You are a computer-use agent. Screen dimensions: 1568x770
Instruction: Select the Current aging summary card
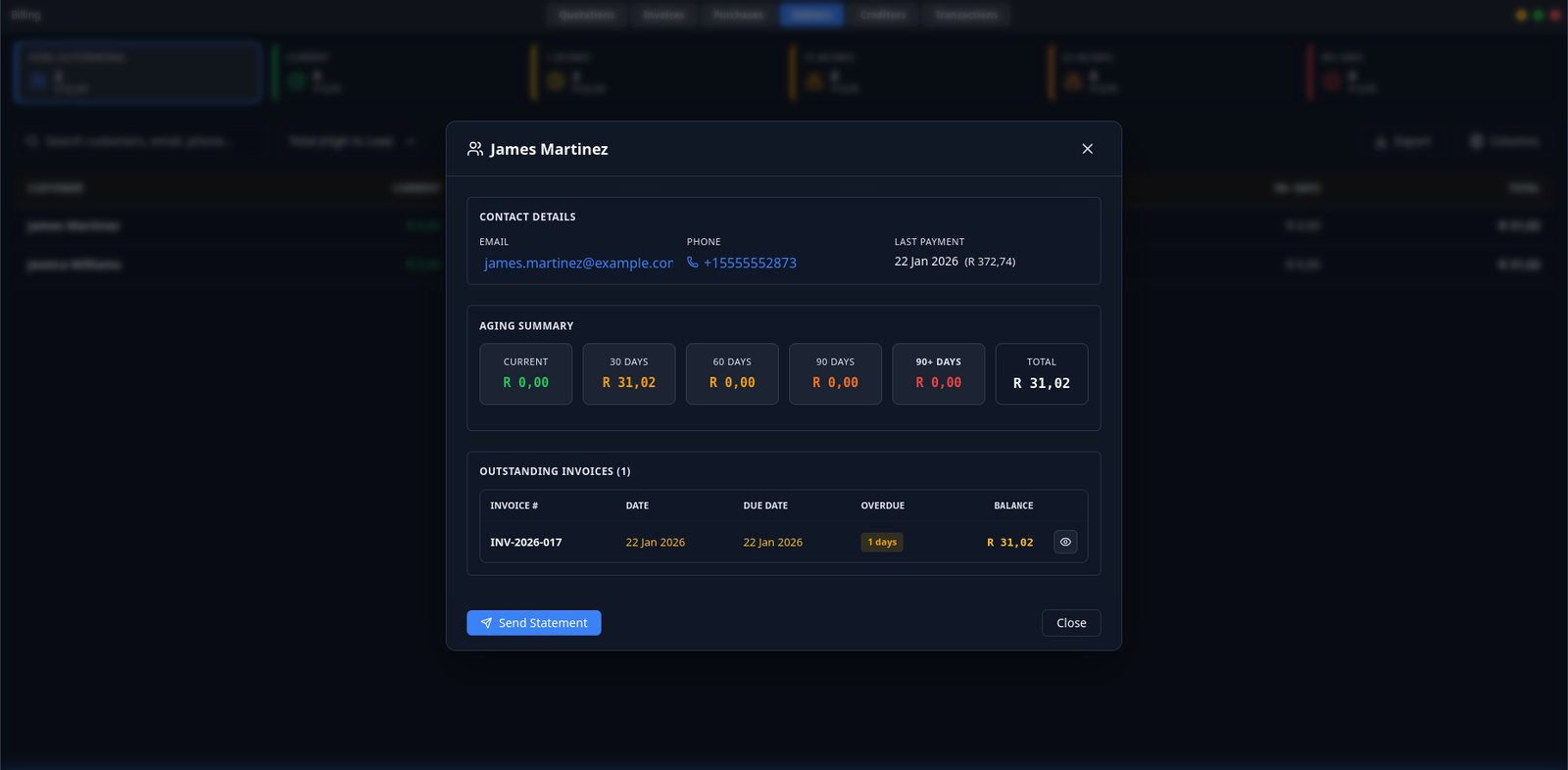[x=525, y=373]
